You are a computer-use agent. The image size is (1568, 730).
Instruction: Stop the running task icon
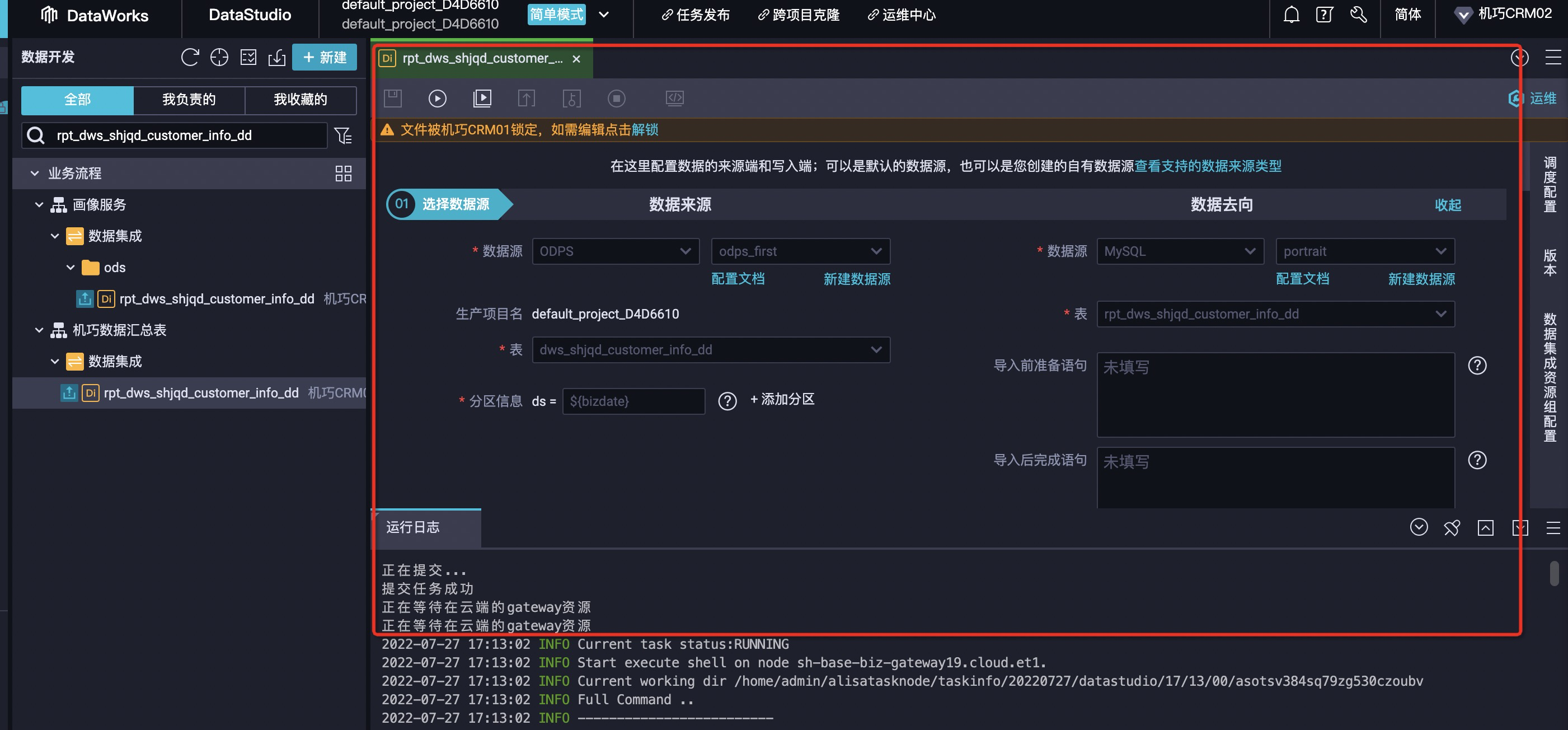pos(617,98)
